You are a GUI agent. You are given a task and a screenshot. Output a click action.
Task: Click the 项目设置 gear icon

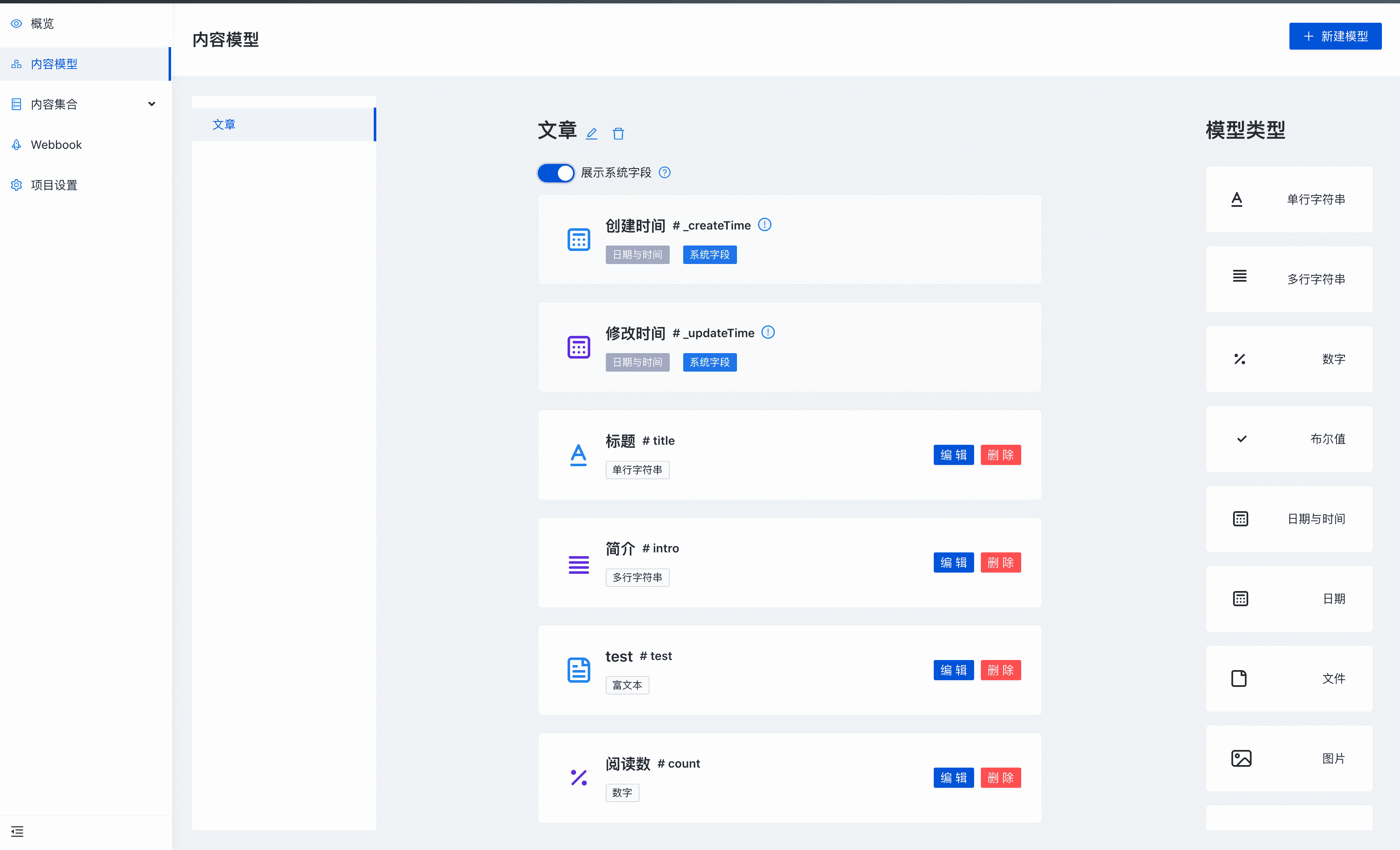(16, 185)
